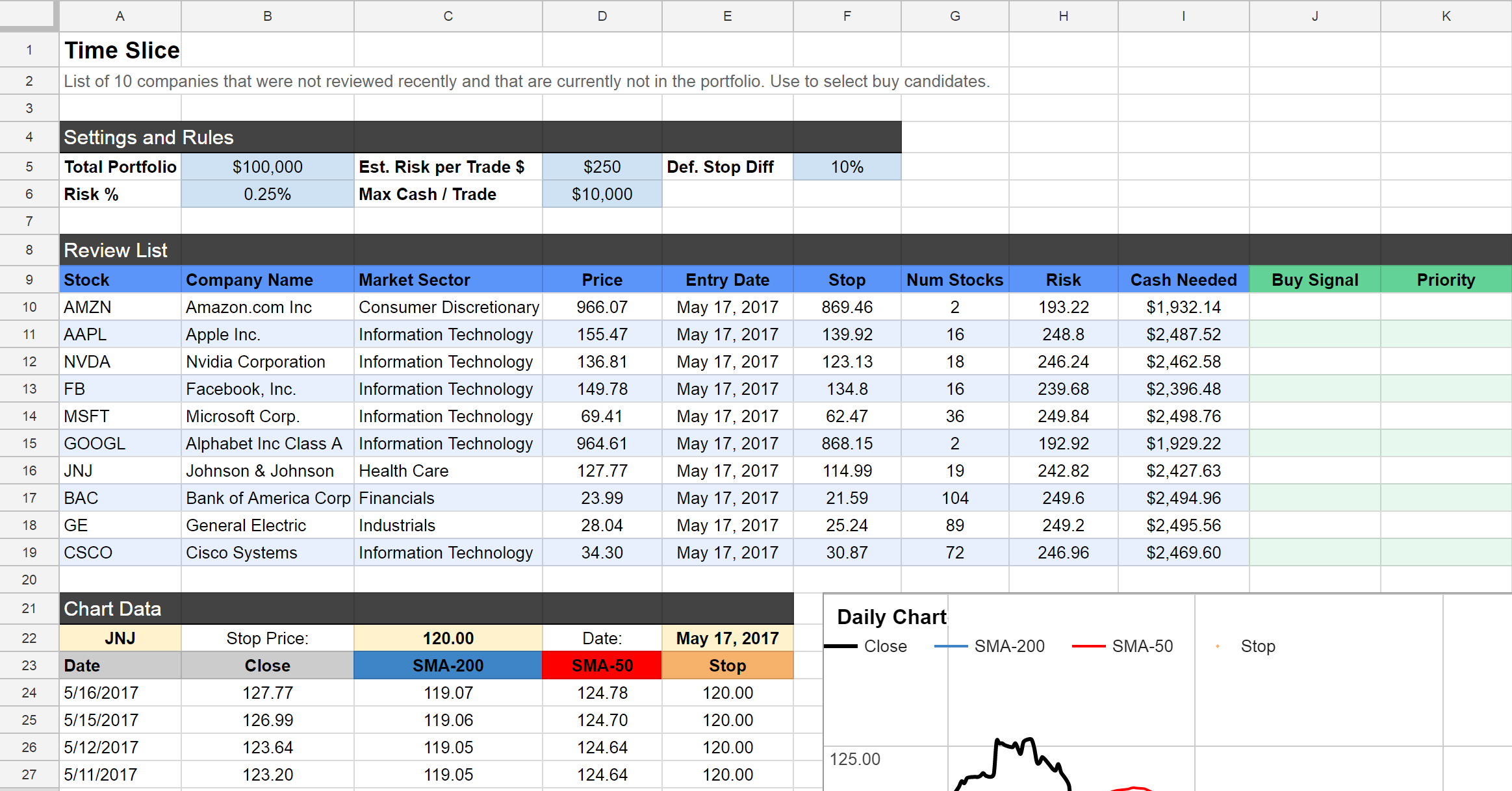
Task: Click the SMA-50 legend entry in chart
Action: 1122,646
